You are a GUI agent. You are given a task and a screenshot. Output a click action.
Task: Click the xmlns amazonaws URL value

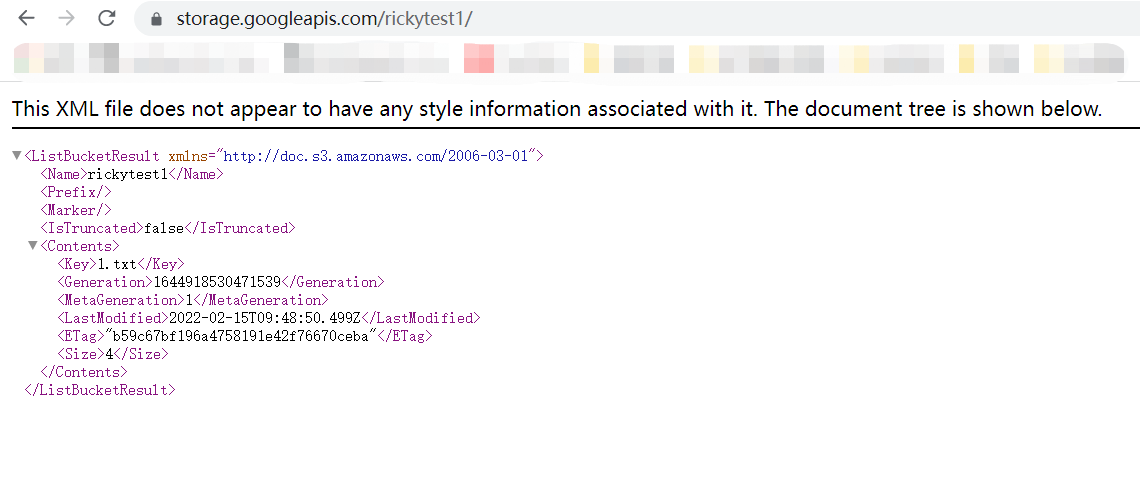click(380, 156)
